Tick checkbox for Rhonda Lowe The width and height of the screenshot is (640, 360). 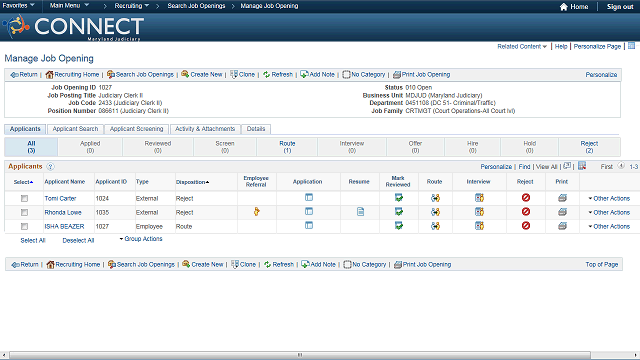pyautogui.click(x=24, y=212)
